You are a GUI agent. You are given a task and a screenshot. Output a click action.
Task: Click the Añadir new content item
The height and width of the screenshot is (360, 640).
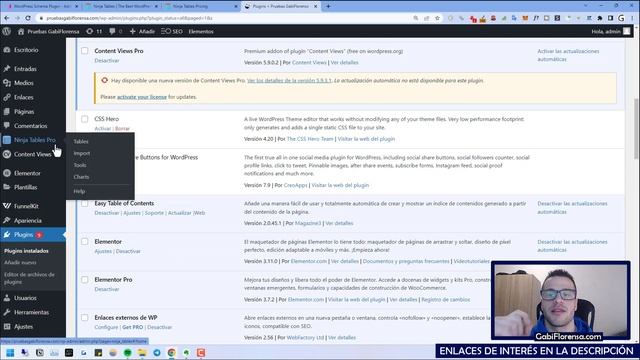[142, 31]
